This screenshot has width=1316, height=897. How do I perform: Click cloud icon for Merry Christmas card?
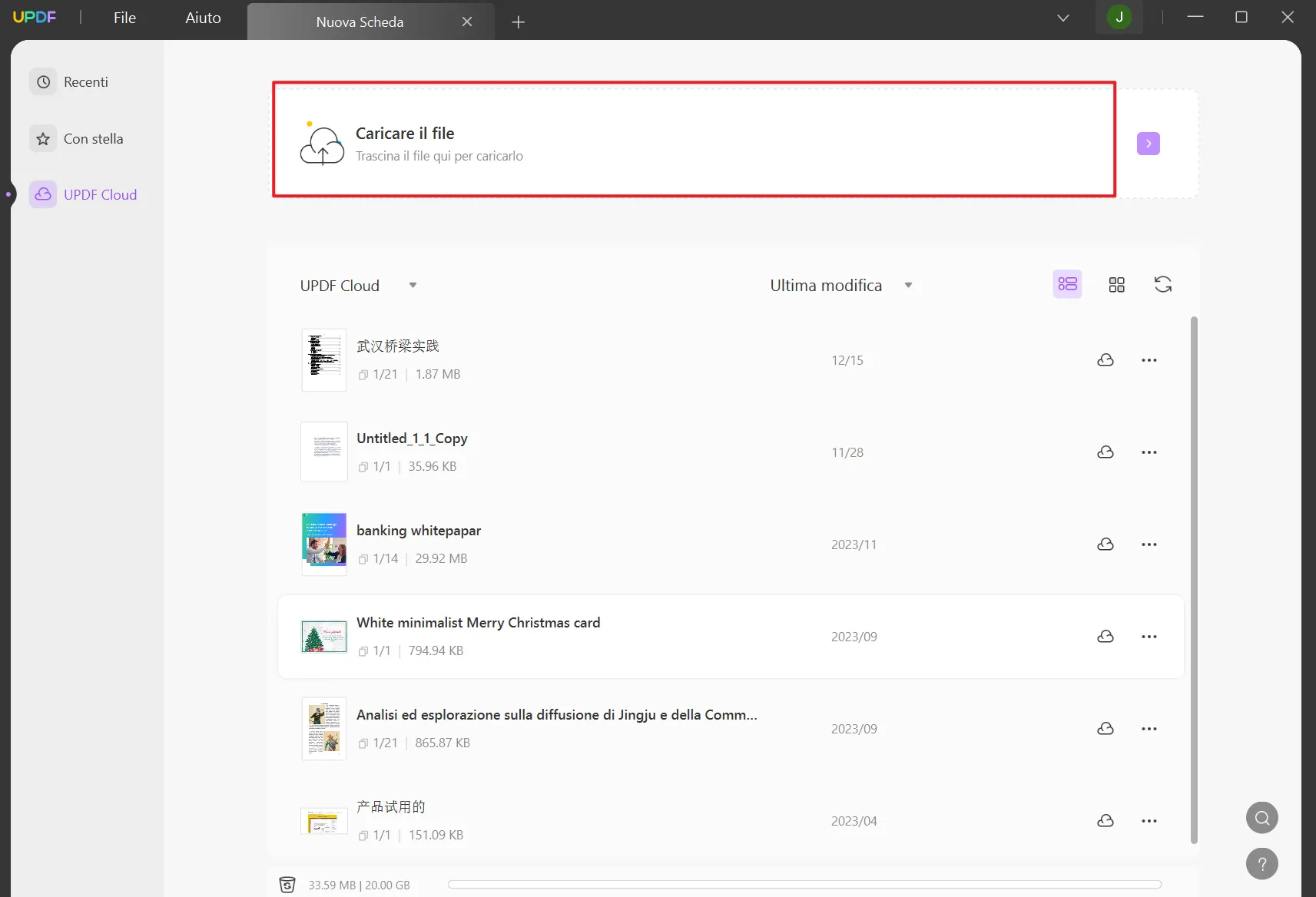1105,637
